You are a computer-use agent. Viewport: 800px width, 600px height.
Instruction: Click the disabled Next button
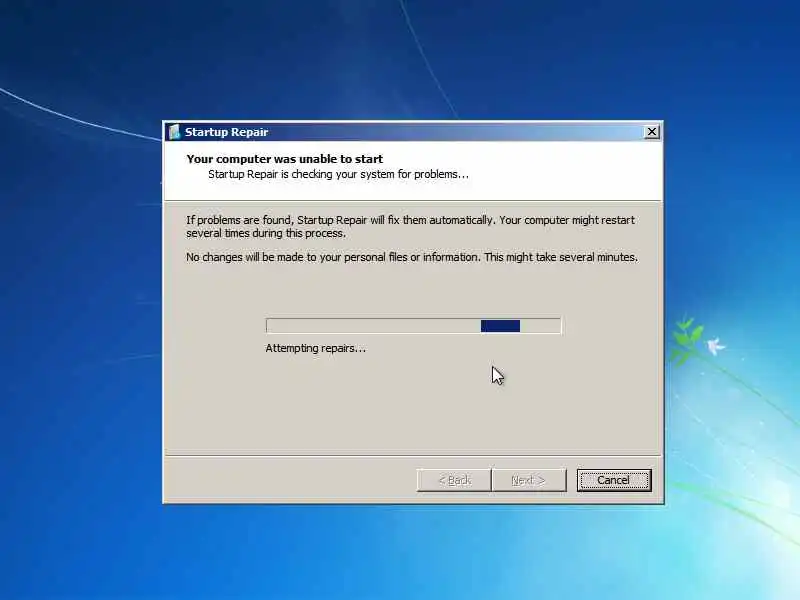coord(529,480)
